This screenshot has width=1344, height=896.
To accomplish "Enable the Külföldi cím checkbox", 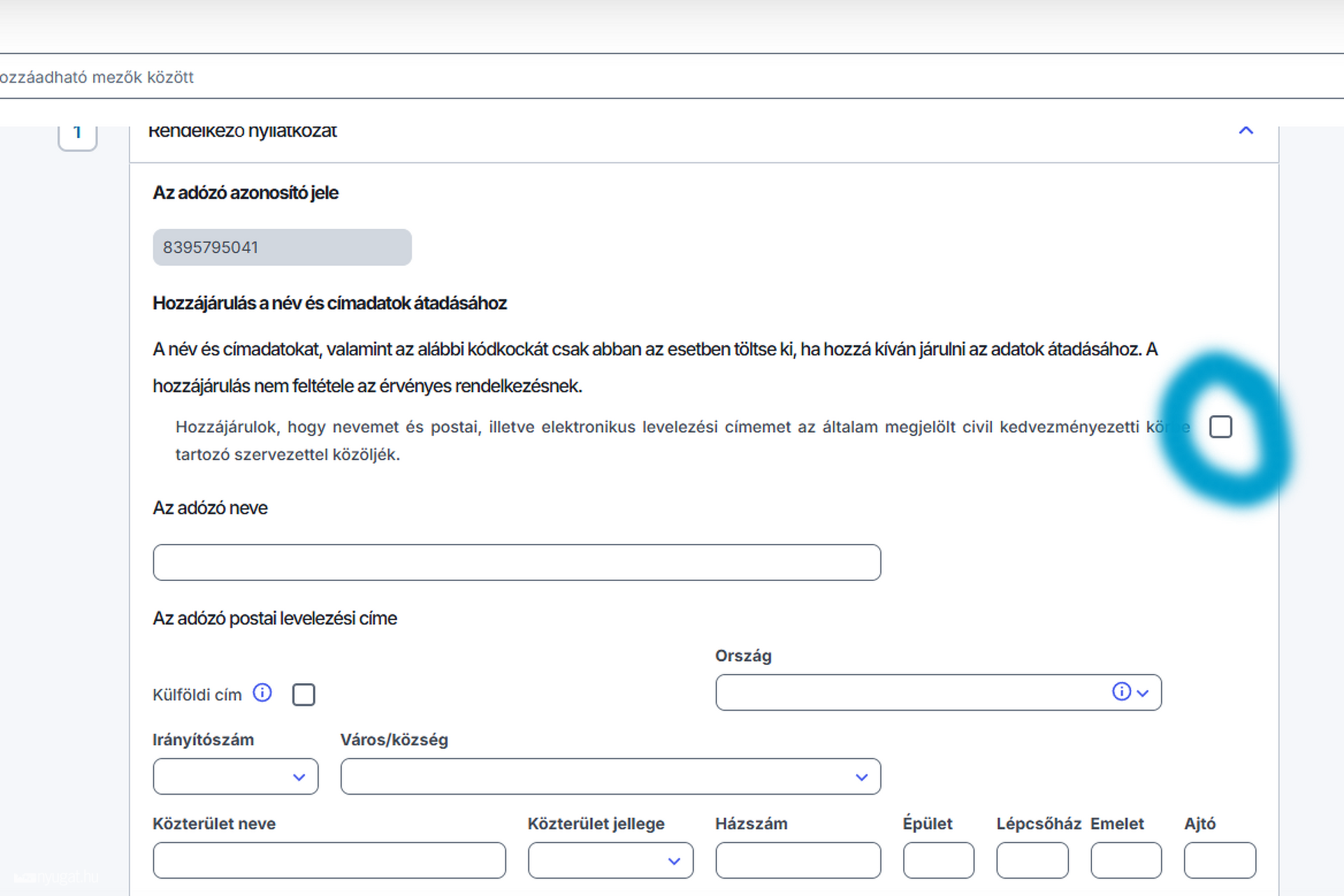I will pos(304,694).
